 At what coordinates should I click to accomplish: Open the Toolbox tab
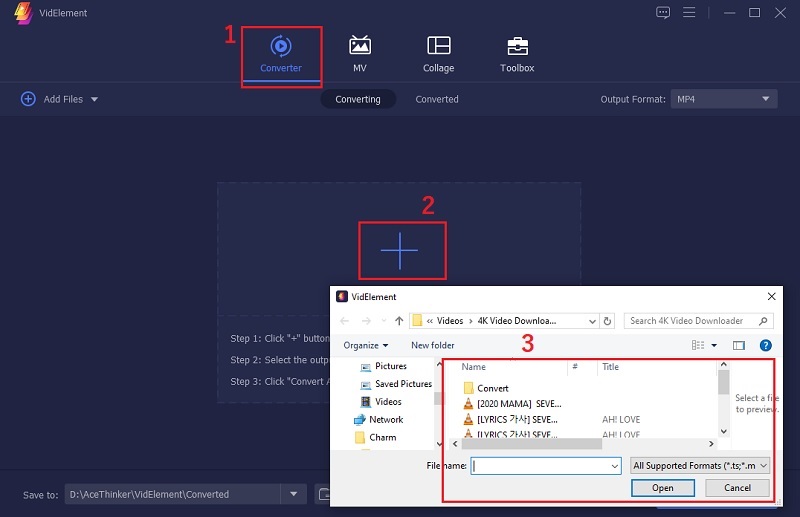point(517,55)
